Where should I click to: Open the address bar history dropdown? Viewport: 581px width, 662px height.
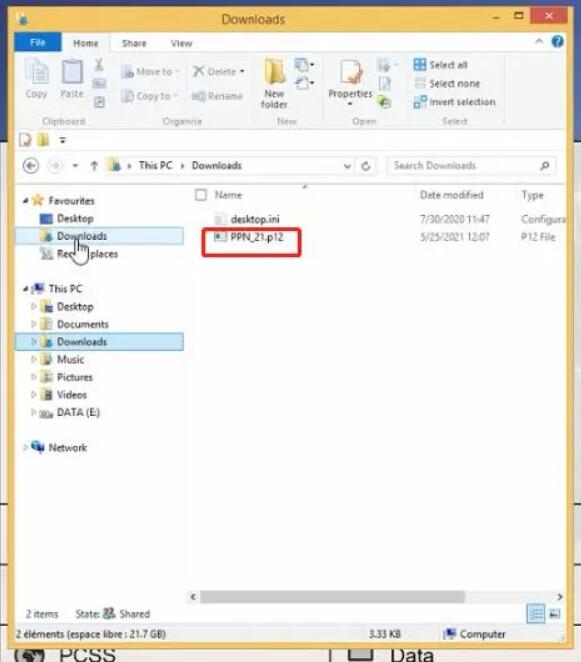pyautogui.click(x=347, y=166)
